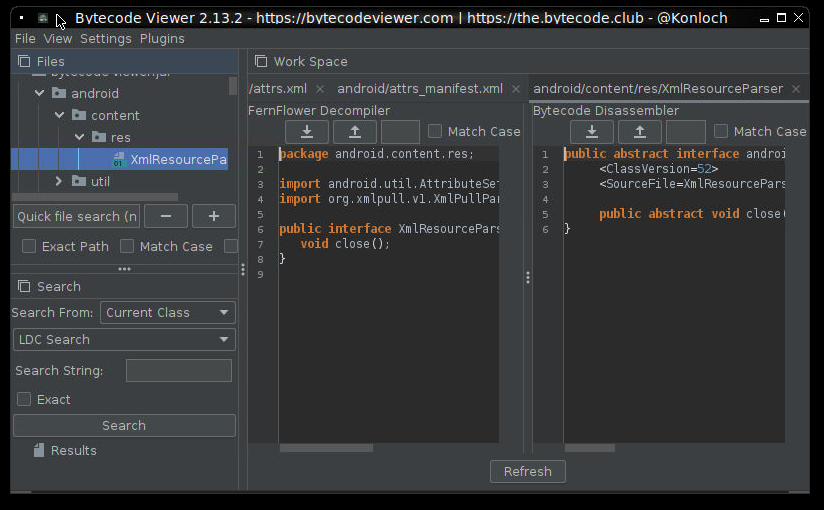Close the attrs.xml tab
The width and height of the screenshot is (824, 510).
click(320, 89)
